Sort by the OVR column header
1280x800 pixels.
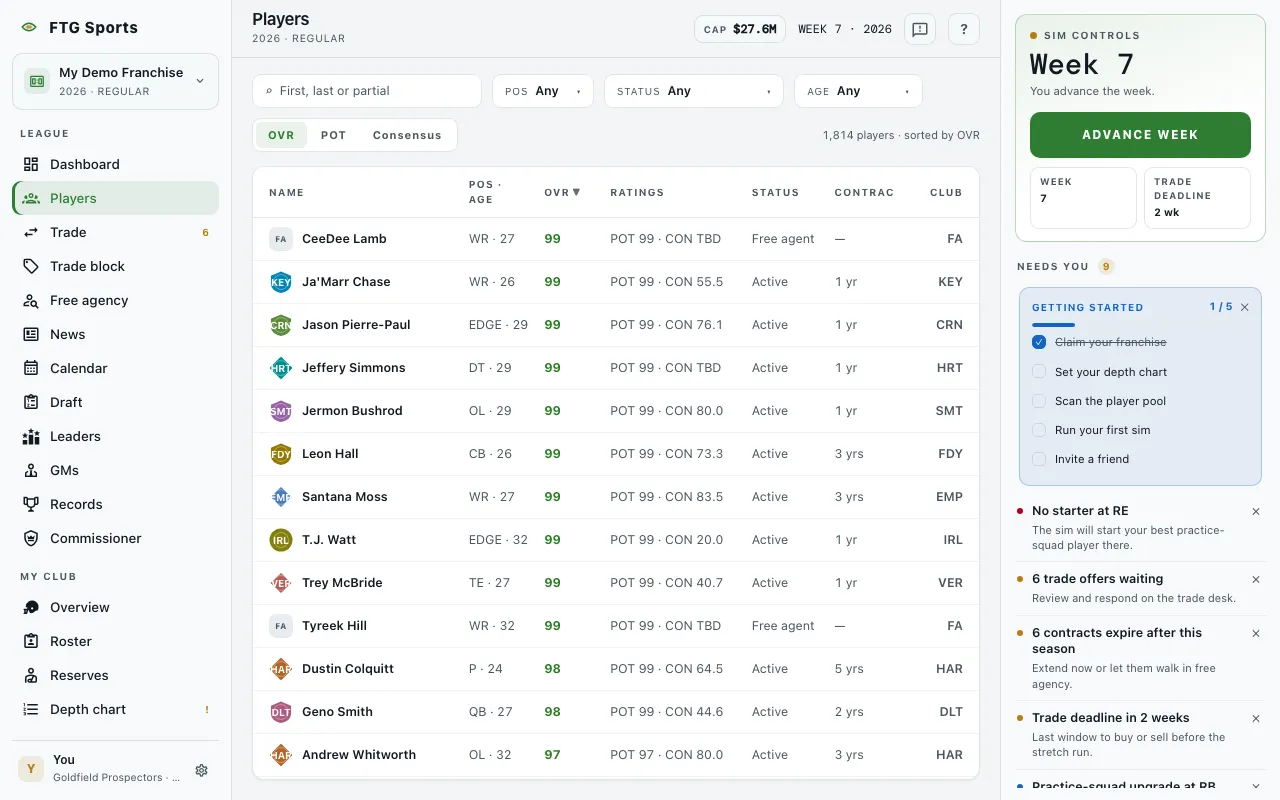point(562,192)
